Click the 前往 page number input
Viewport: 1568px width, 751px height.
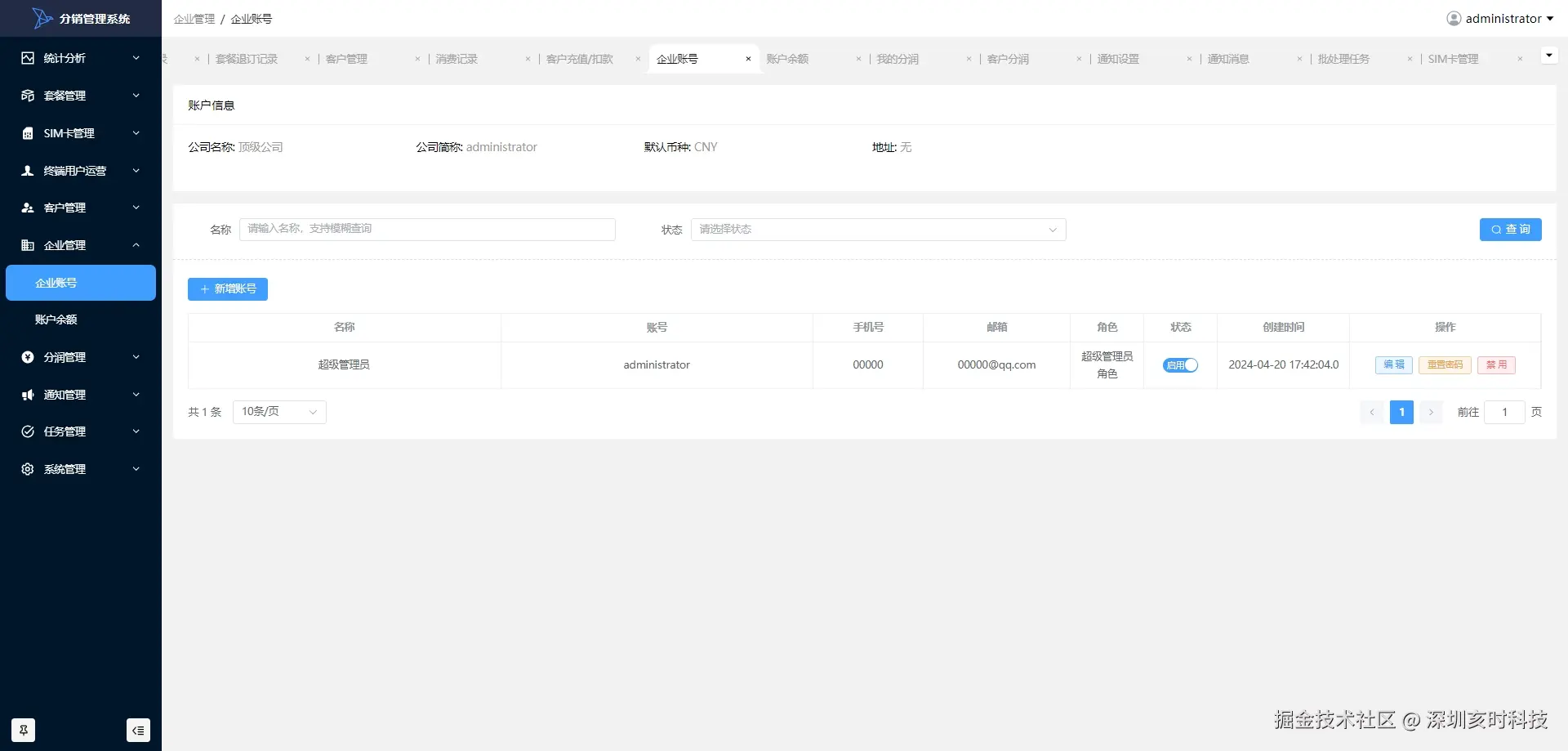click(x=1504, y=412)
